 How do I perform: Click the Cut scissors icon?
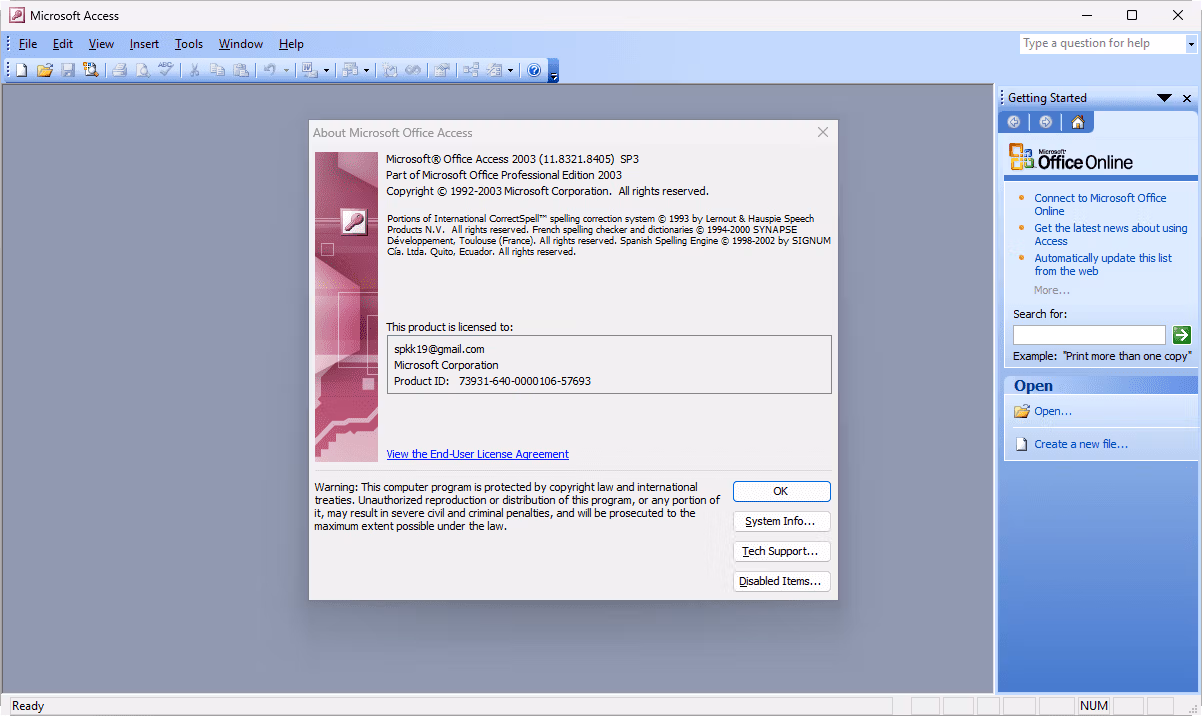pos(195,70)
